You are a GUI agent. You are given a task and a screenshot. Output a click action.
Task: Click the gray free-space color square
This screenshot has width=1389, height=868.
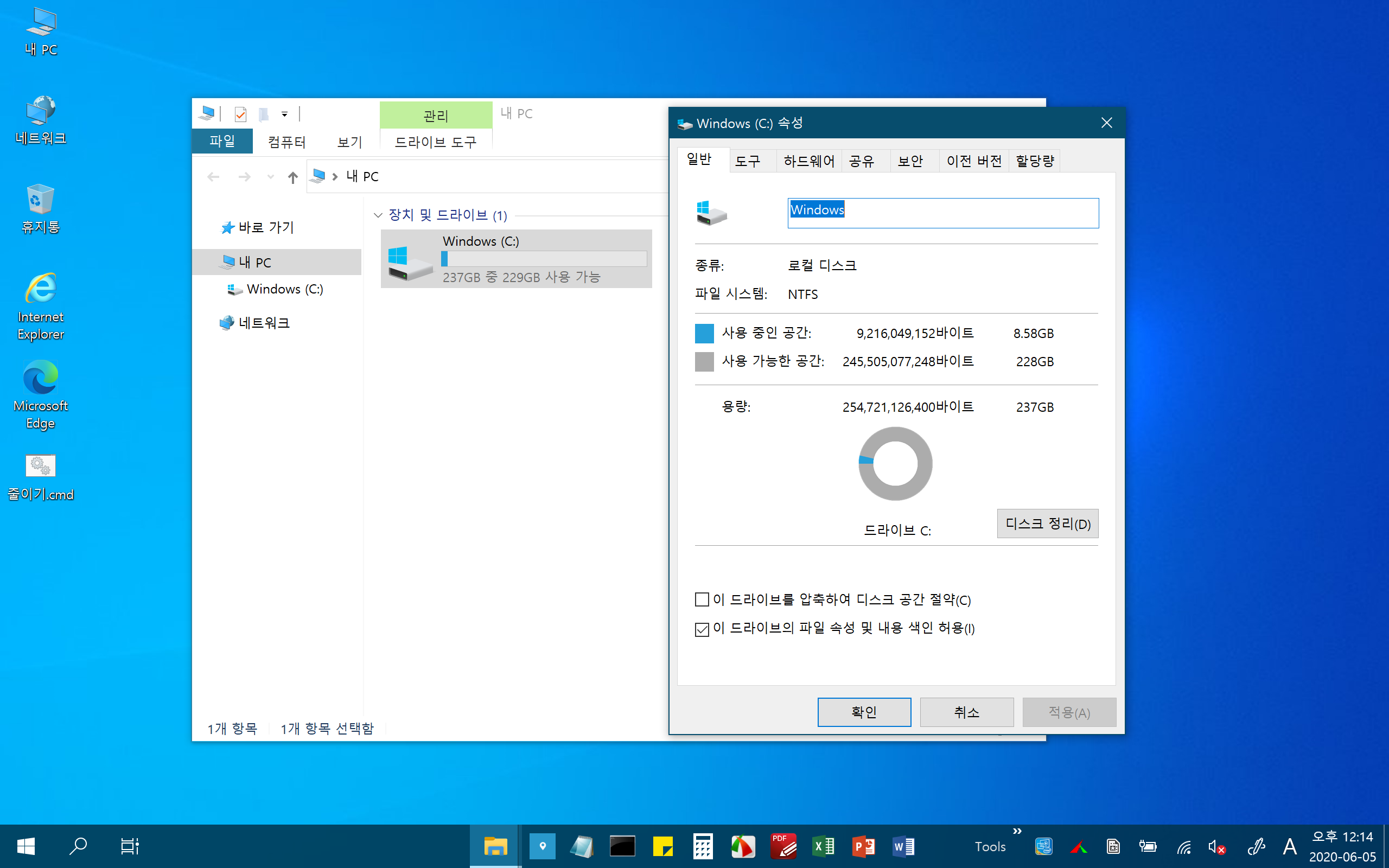point(704,362)
